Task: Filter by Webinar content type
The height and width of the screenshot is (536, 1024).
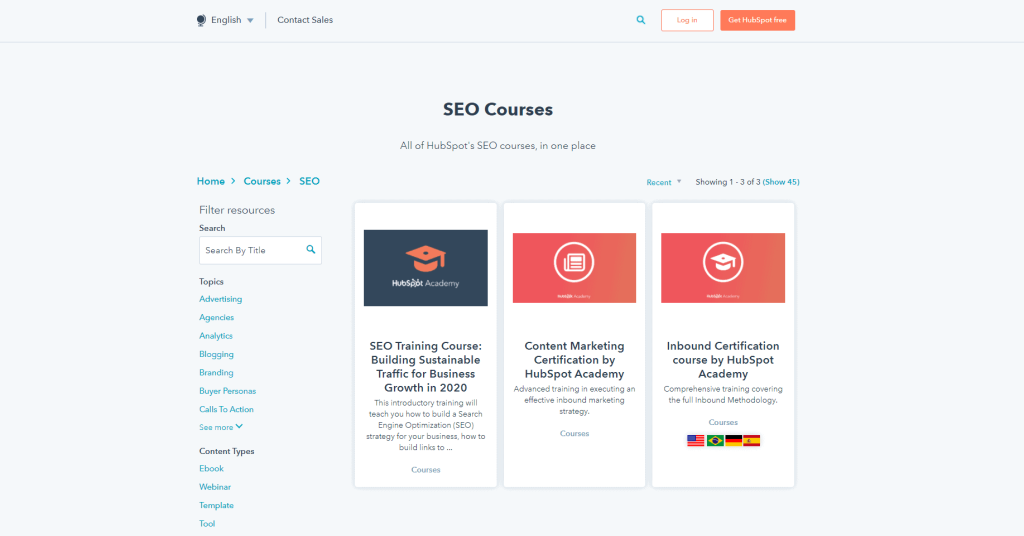Action: 215,487
